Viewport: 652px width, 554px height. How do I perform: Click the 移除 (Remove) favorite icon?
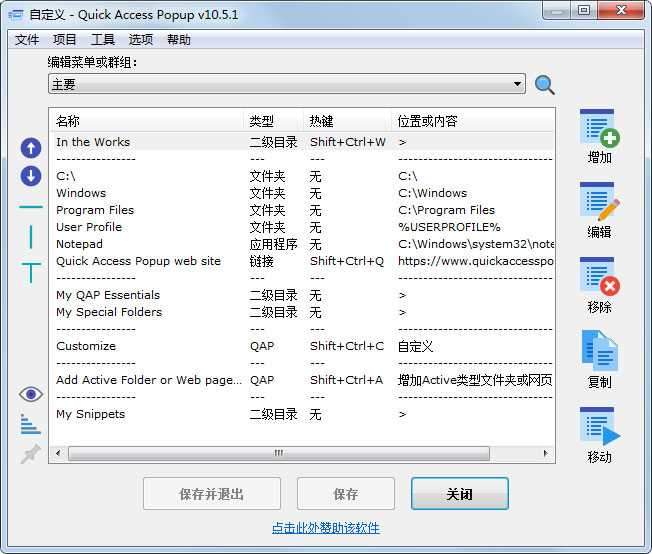pyautogui.click(x=599, y=278)
